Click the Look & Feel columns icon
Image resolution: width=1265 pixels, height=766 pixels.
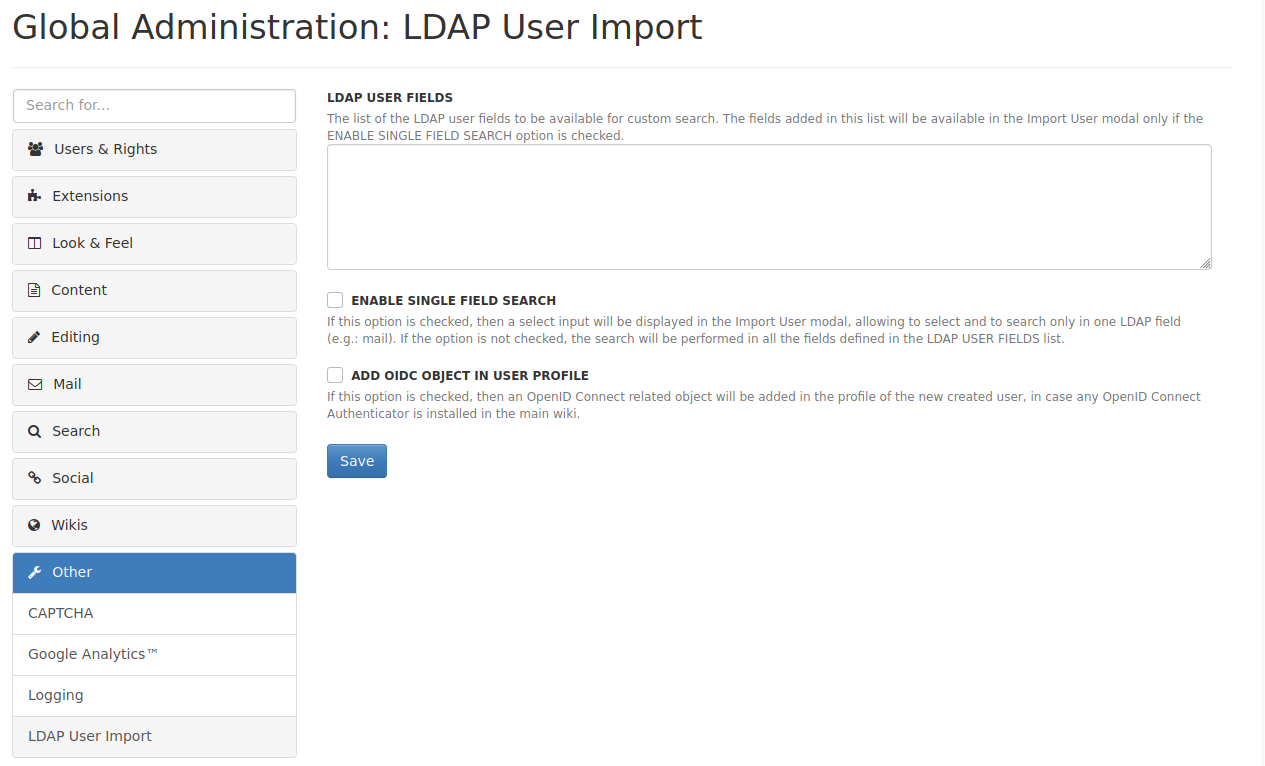tap(35, 243)
